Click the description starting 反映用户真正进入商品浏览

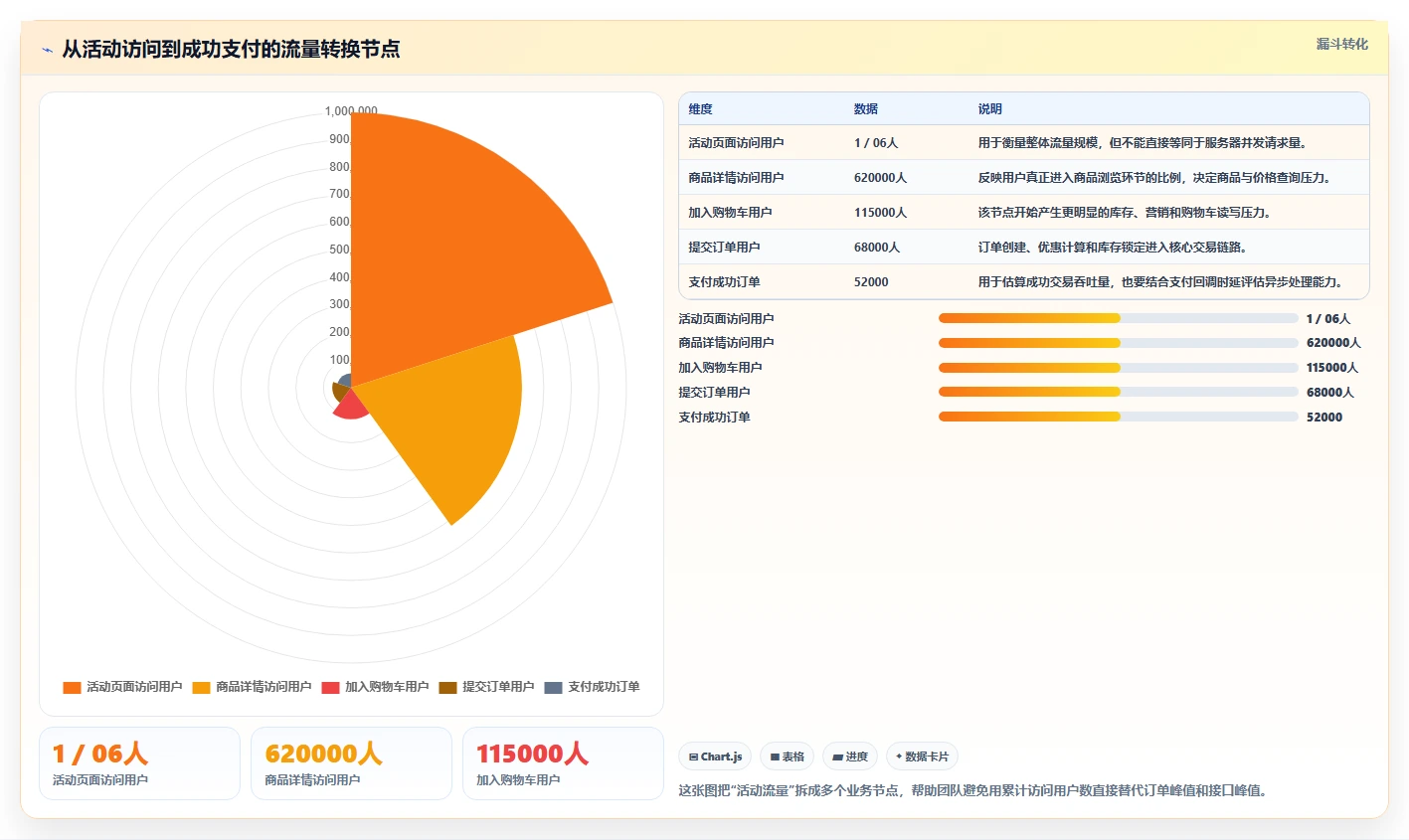(x=1154, y=178)
